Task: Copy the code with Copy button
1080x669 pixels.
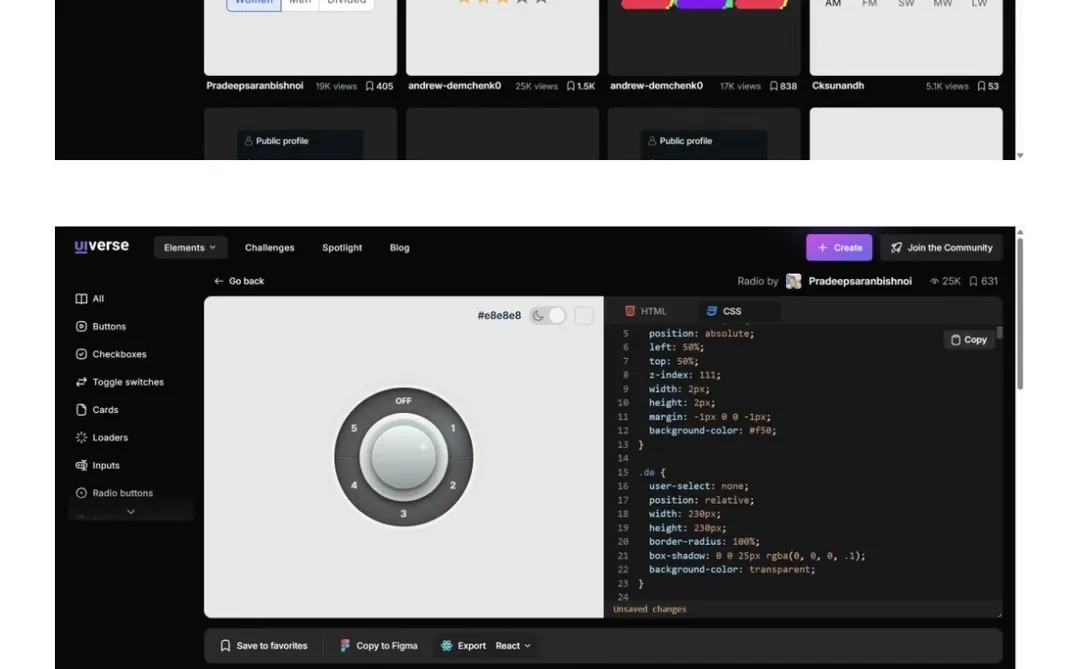Action: click(x=968, y=340)
